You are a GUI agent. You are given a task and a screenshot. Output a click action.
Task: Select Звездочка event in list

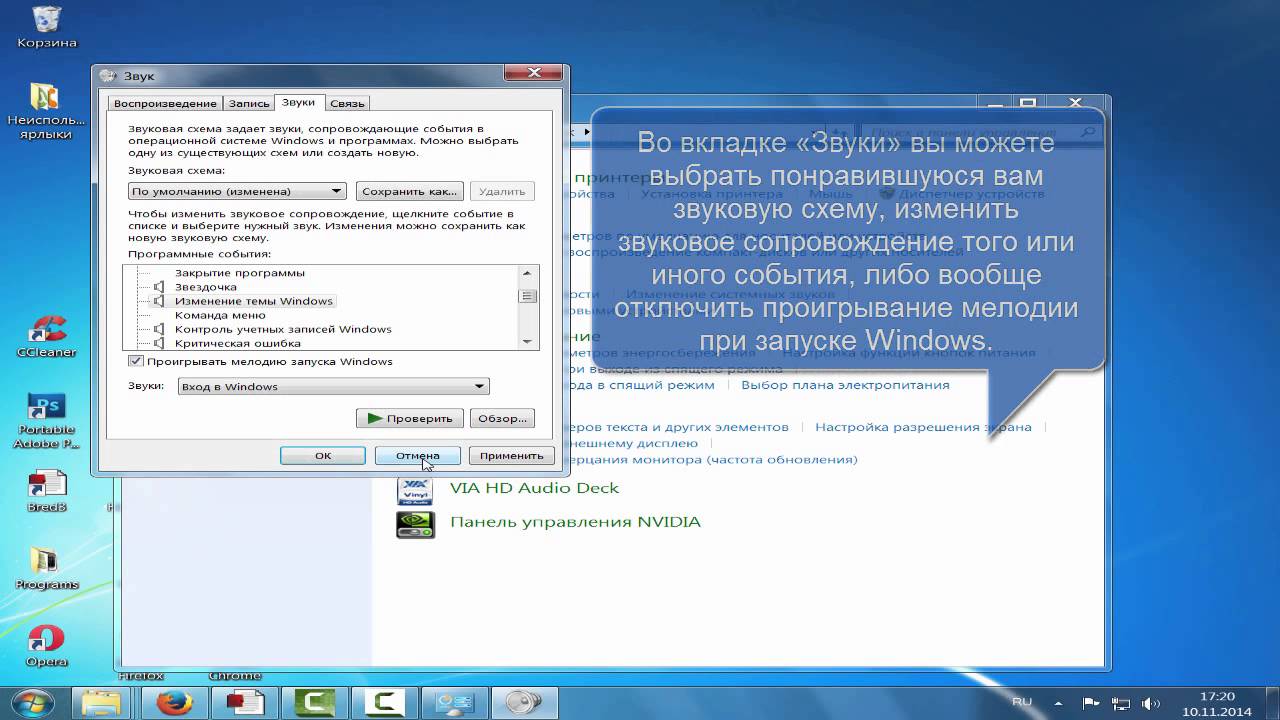[x=206, y=287]
